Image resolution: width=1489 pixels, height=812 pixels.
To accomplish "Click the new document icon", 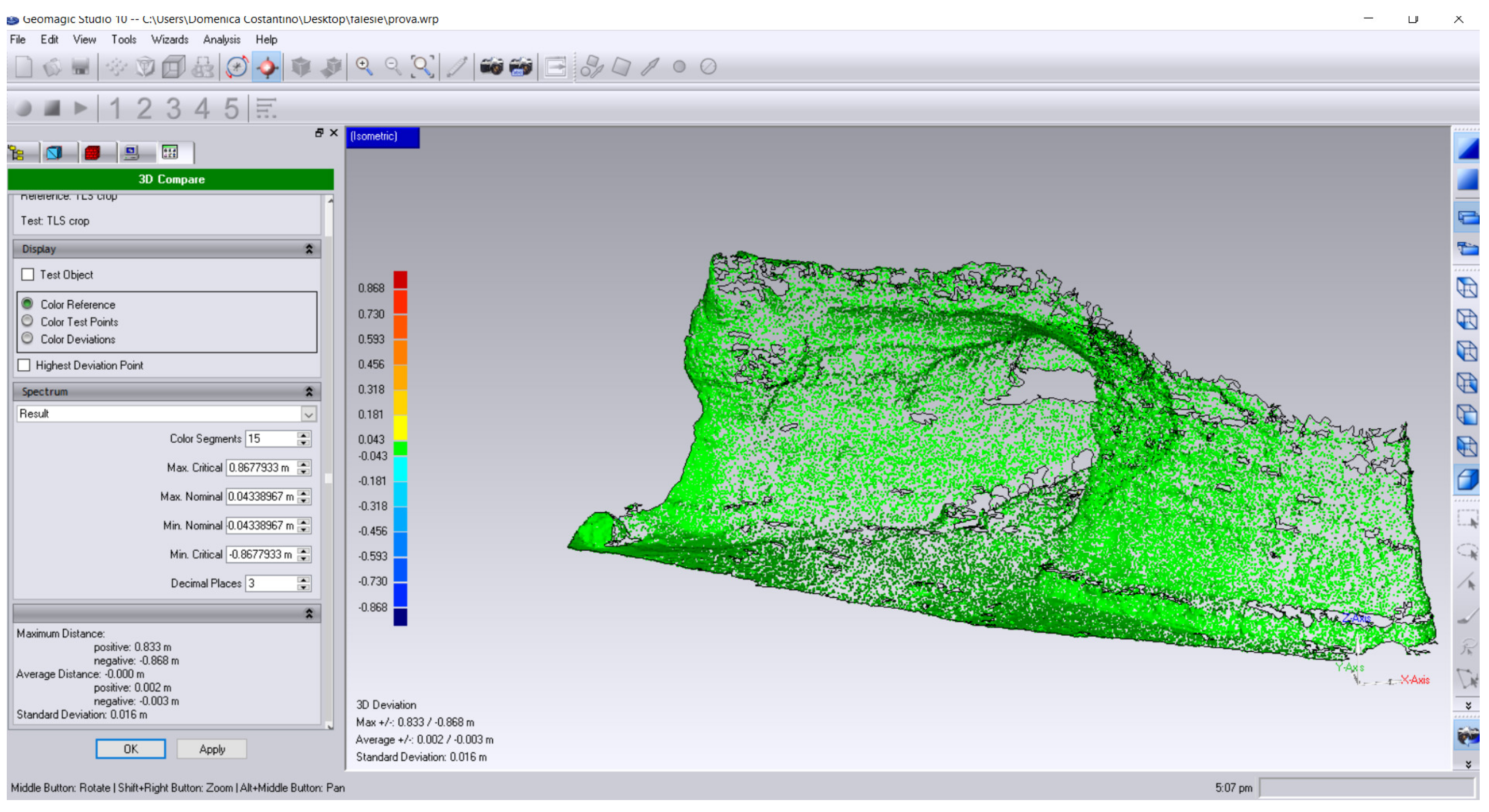I will [x=24, y=67].
